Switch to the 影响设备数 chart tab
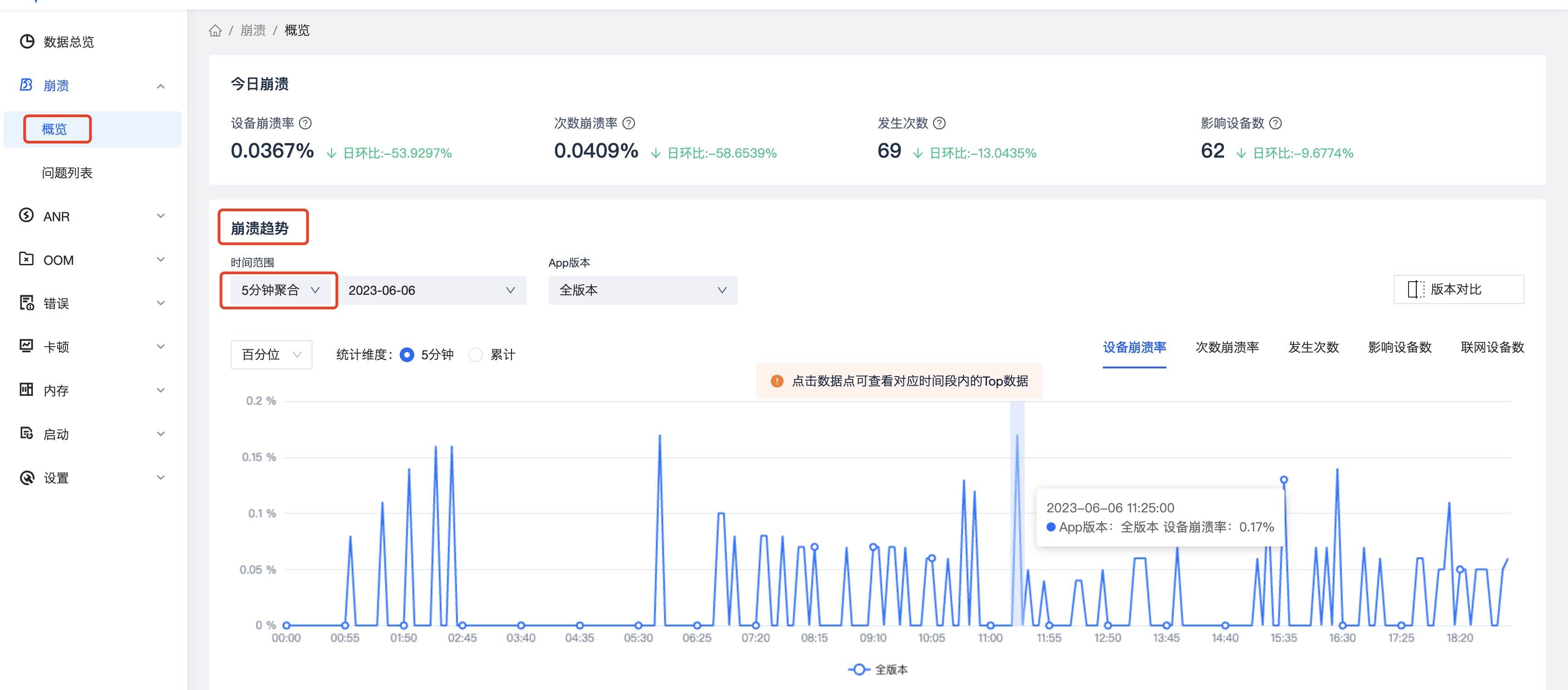 coord(1399,347)
